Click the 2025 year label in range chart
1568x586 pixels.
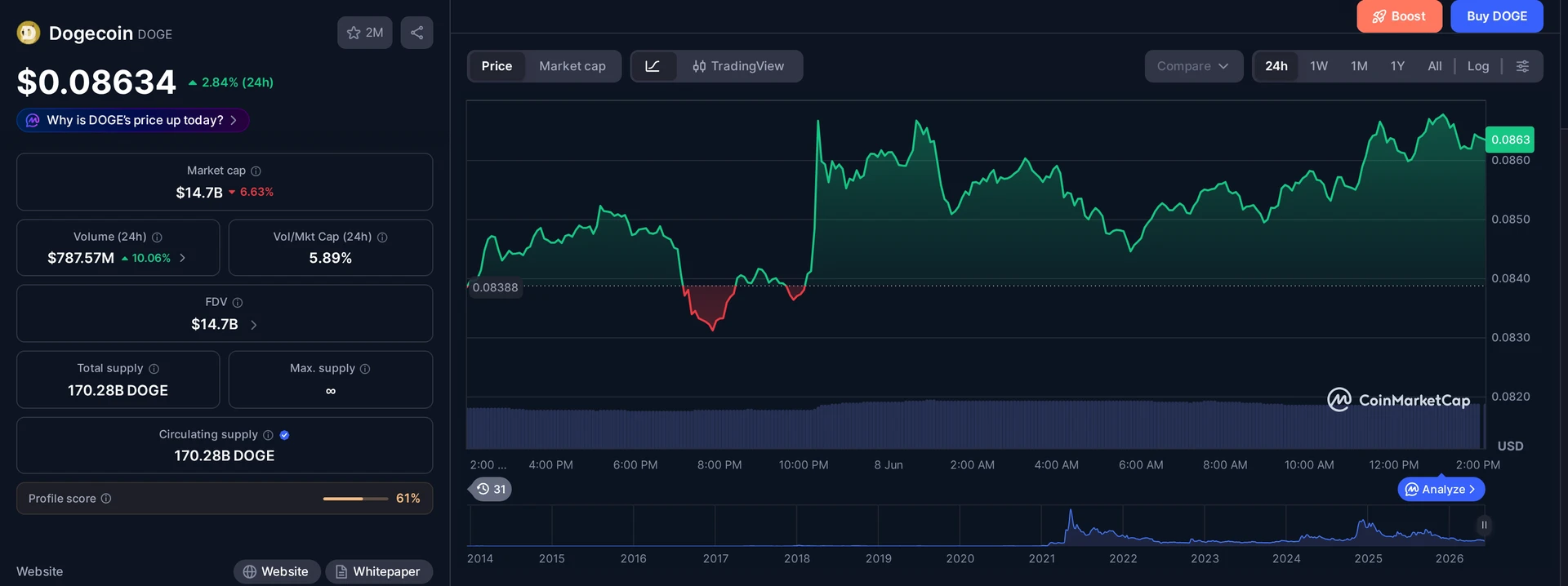point(1368,558)
